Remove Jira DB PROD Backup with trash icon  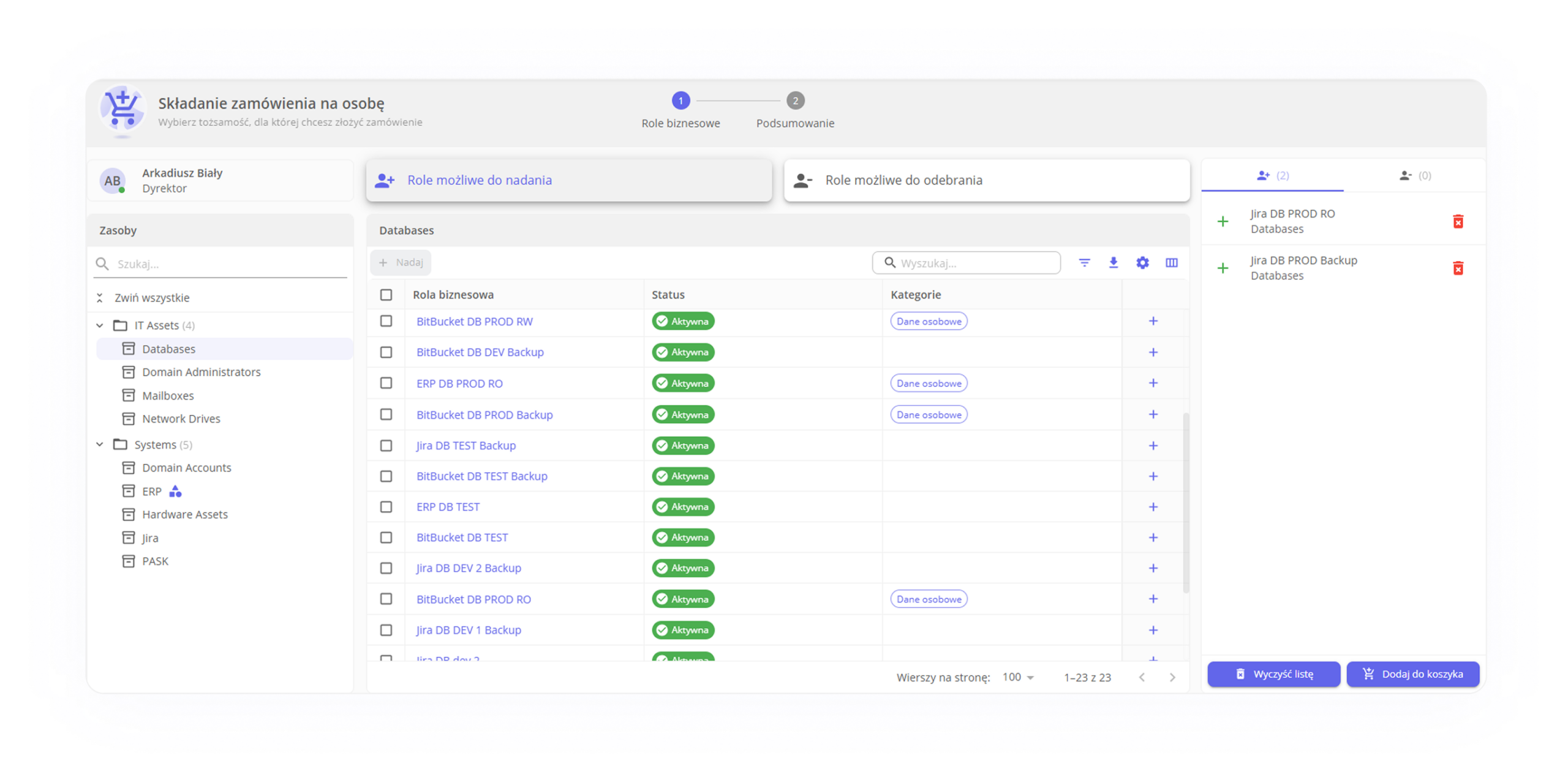(1458, 268)
